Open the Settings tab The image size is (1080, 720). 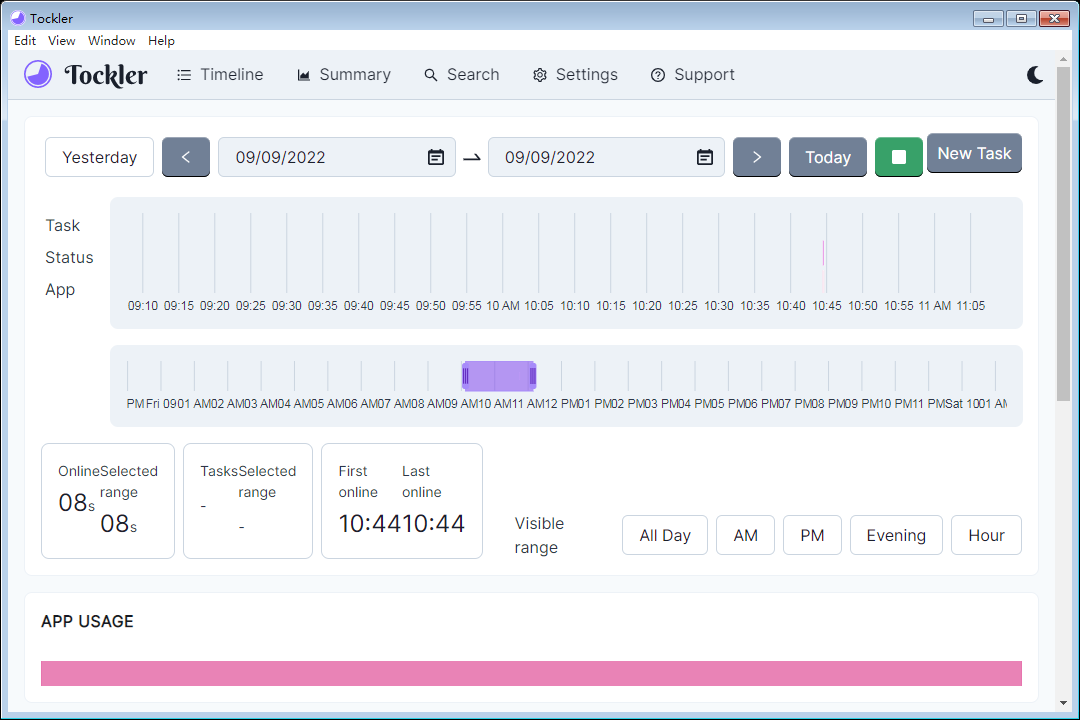[x=575, y=74]
